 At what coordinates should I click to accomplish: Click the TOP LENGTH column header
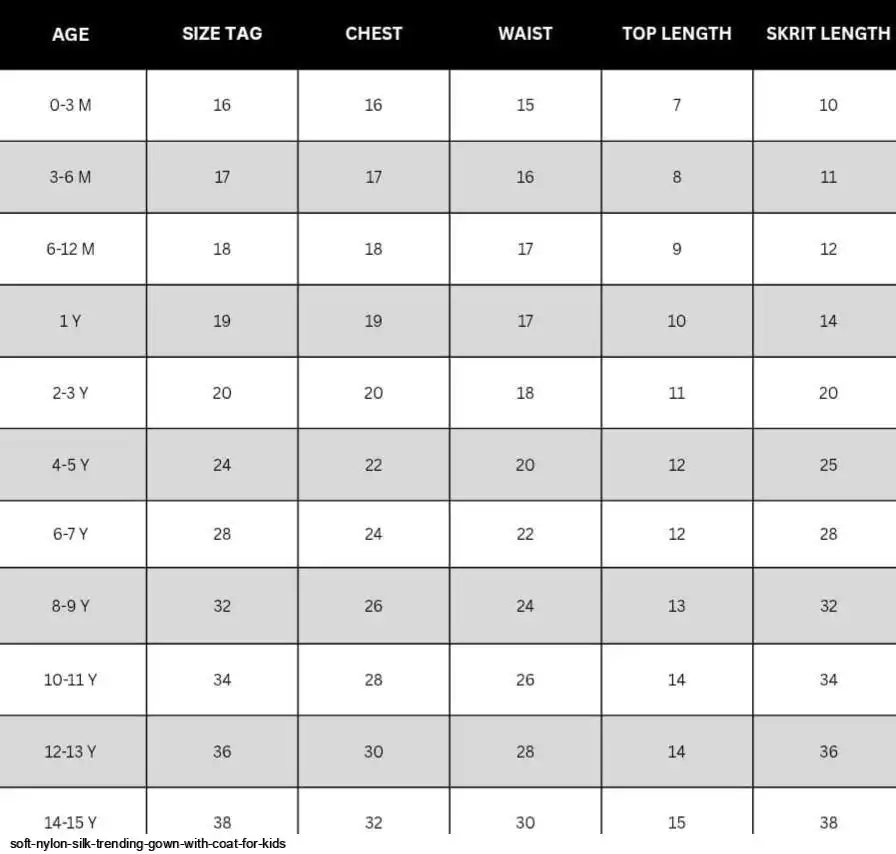677,34
